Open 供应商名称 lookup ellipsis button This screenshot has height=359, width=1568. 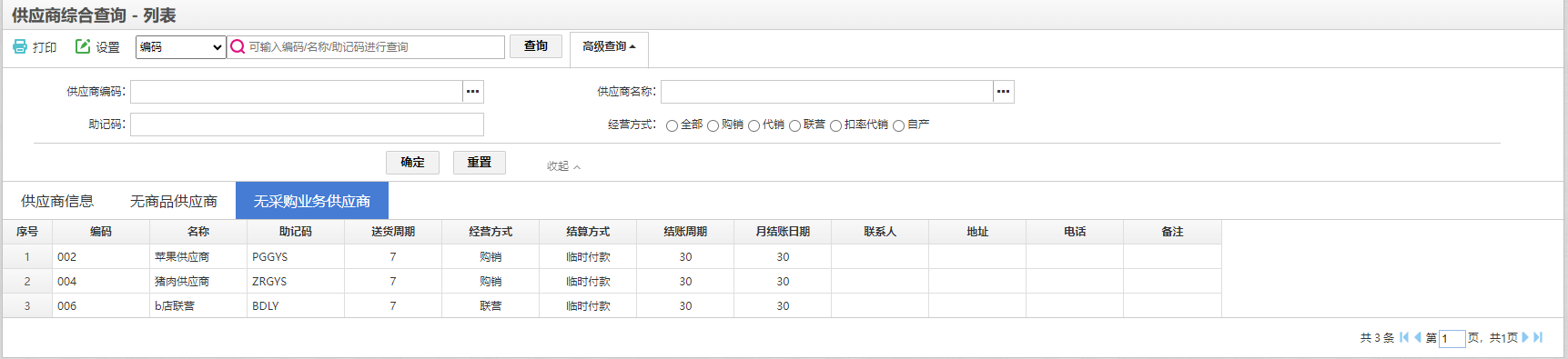(1003, 91)
